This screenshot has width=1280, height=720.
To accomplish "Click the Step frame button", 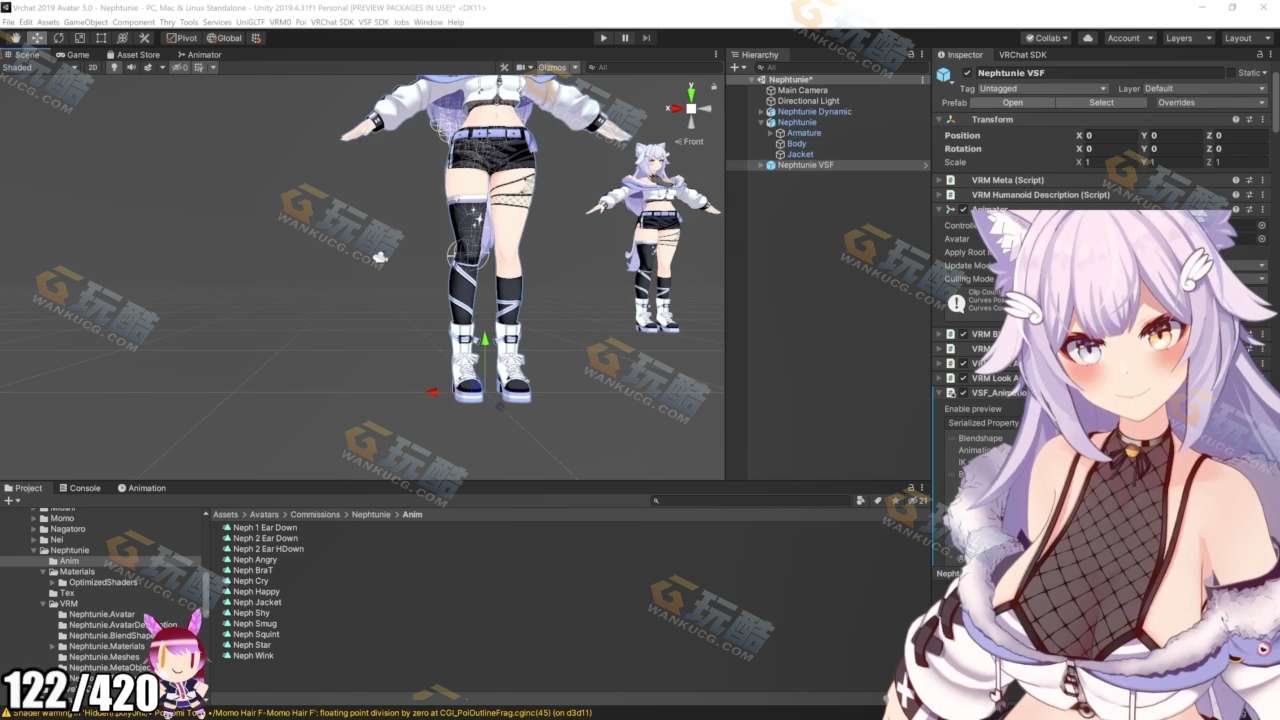I will [646, 38].
